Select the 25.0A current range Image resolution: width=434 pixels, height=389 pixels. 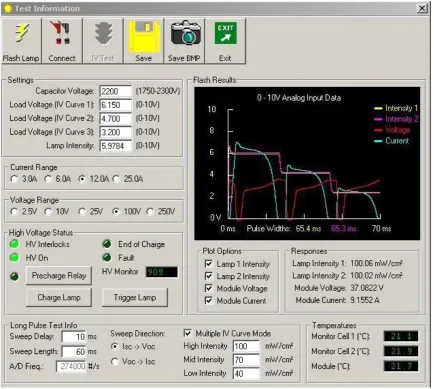116,179
